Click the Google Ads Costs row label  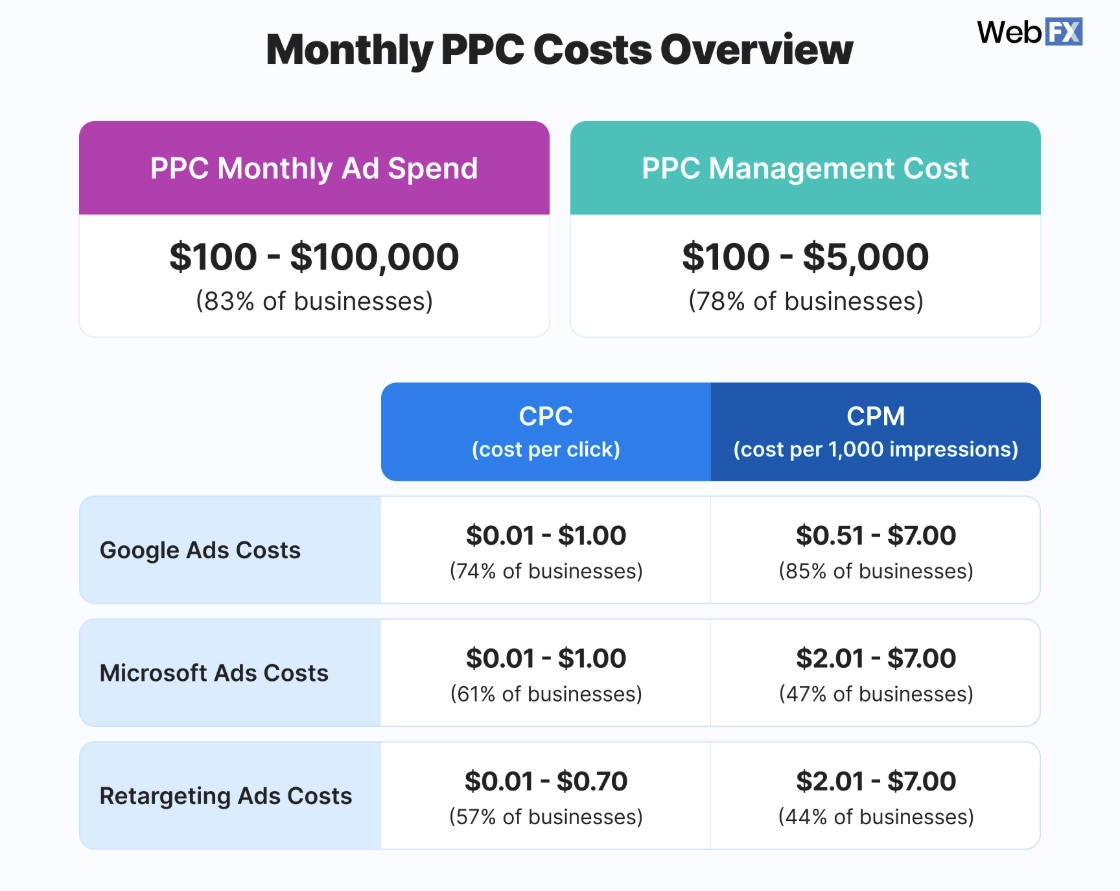pos(200,550)
